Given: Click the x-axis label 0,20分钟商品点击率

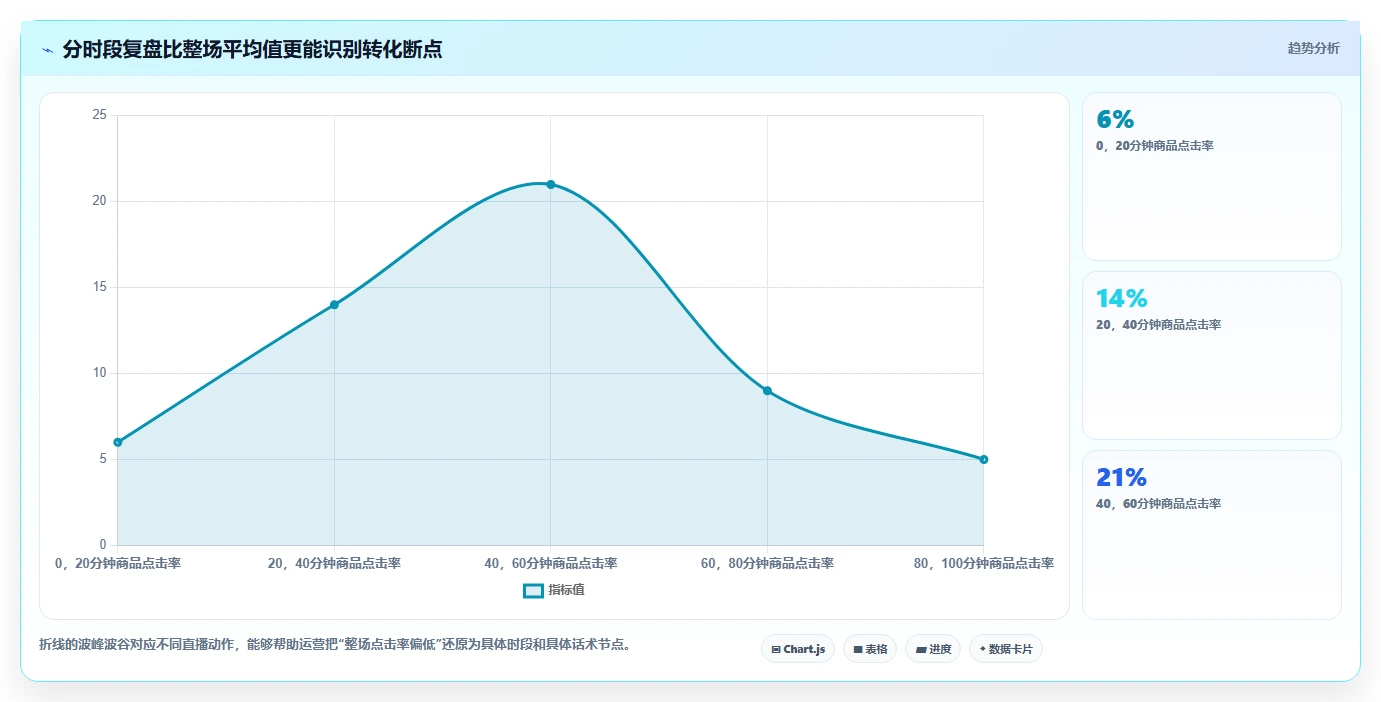Looking at the screenshot, I should (118, 564).
